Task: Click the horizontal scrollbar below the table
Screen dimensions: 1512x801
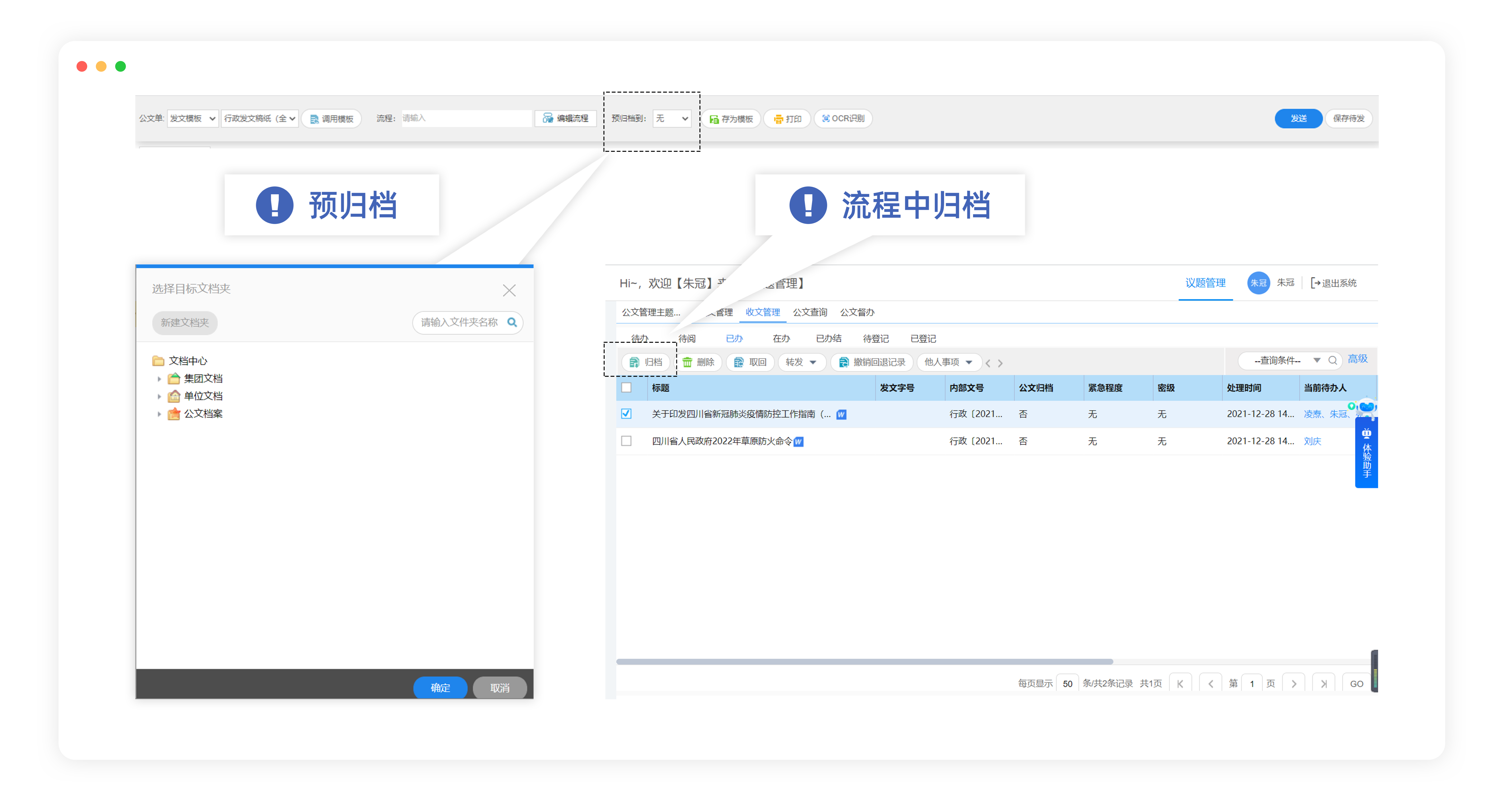Action: [864, 661]
